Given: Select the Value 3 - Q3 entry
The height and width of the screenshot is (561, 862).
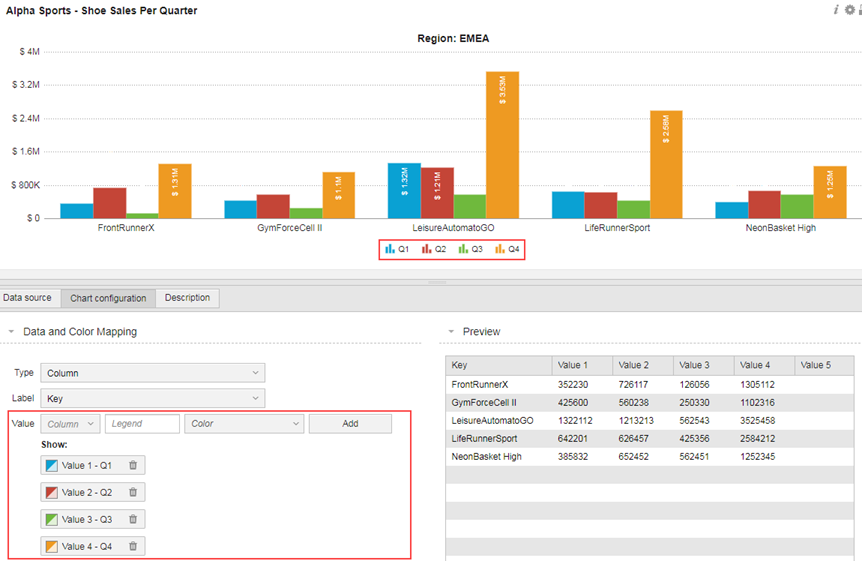Looking at the screenshot, I should pos(86,519).
